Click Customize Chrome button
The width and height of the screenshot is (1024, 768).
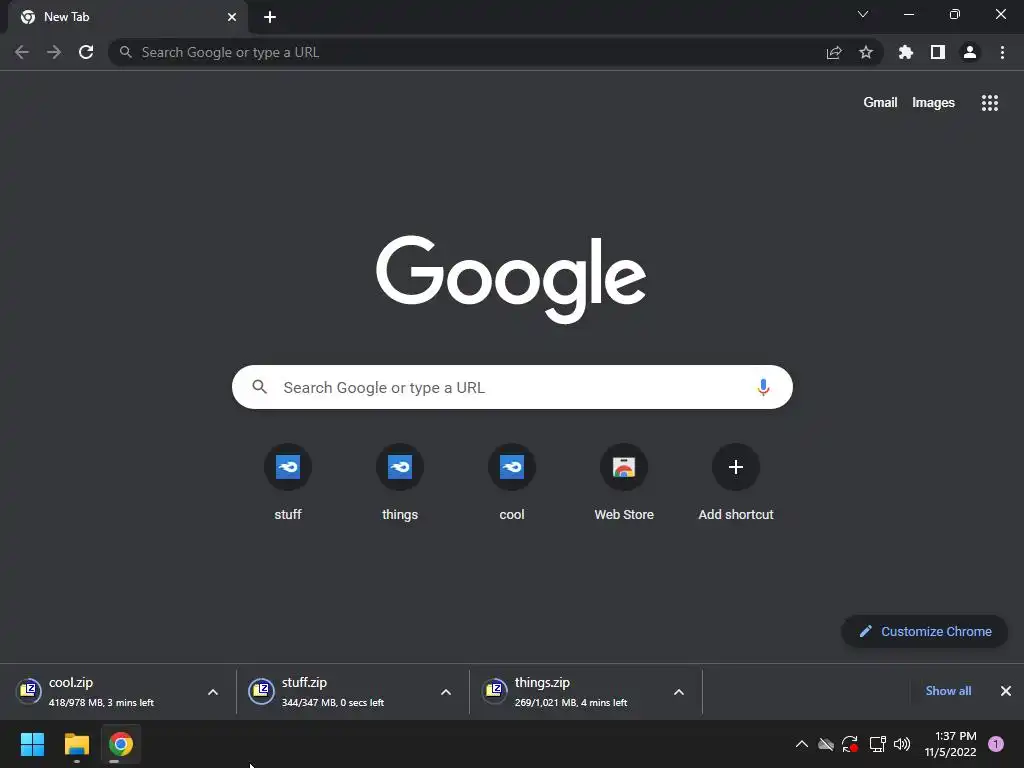(924, 632)
